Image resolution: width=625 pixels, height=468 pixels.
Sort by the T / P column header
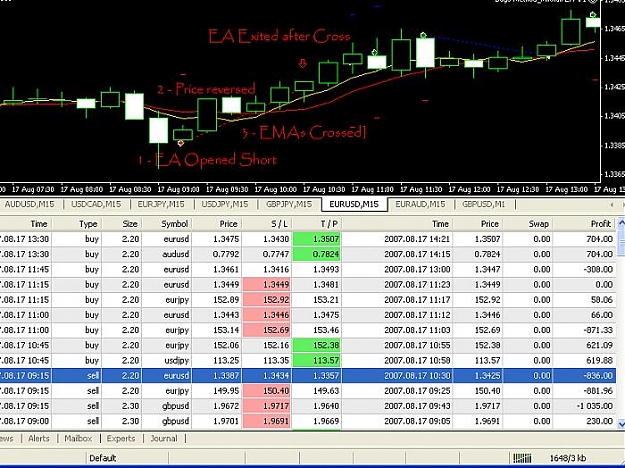coord(317,224)
